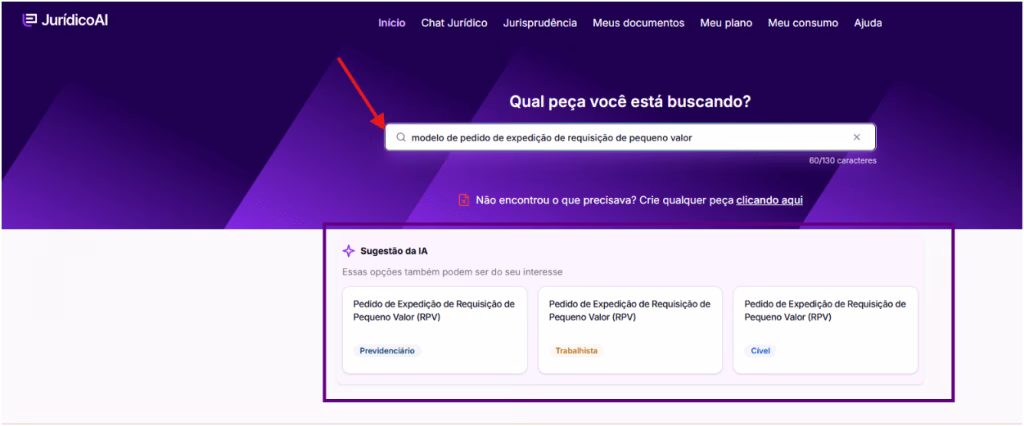This screenshot has width=1024, height=426.
Task: Open Chat Jurídico
Action: pos(454,23)
